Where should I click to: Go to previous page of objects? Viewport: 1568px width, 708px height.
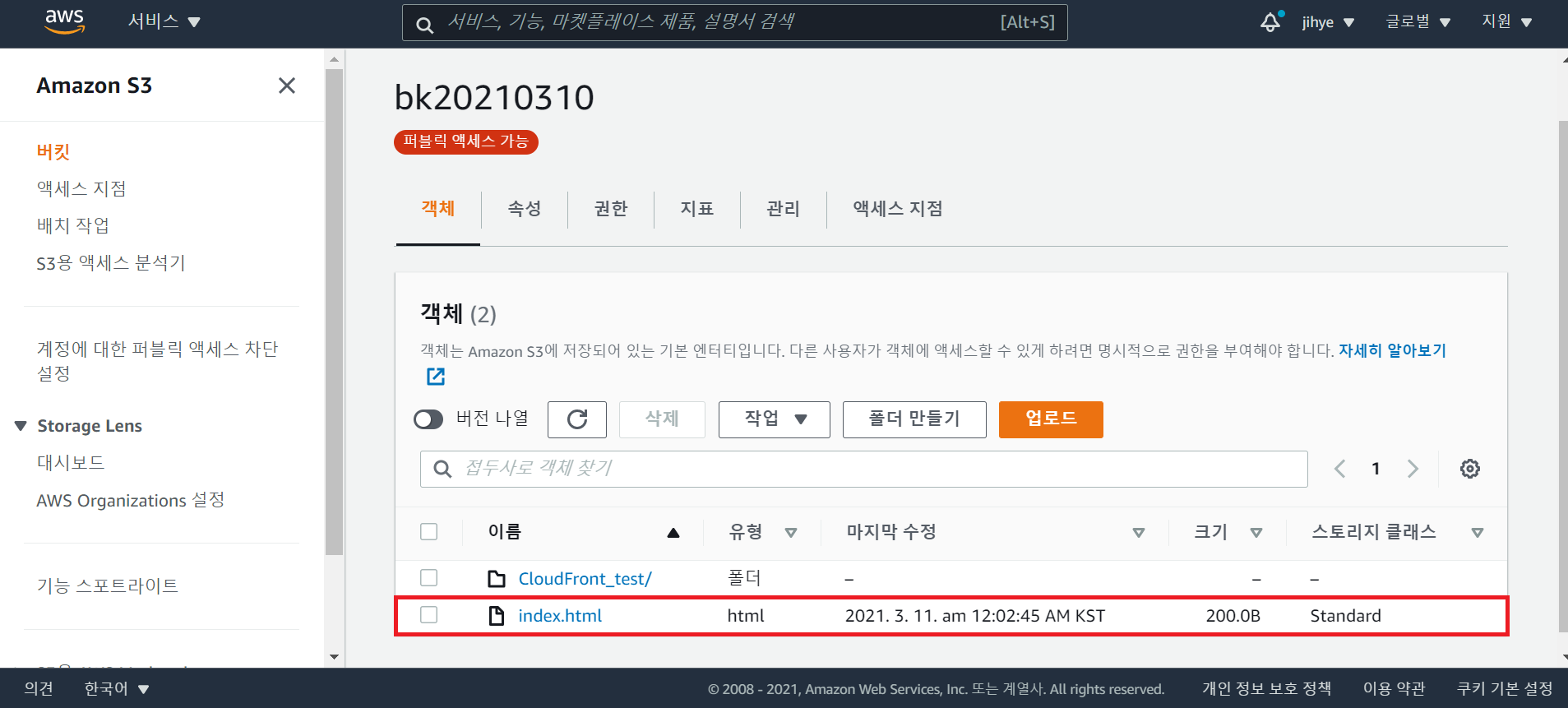[1340, 469]
